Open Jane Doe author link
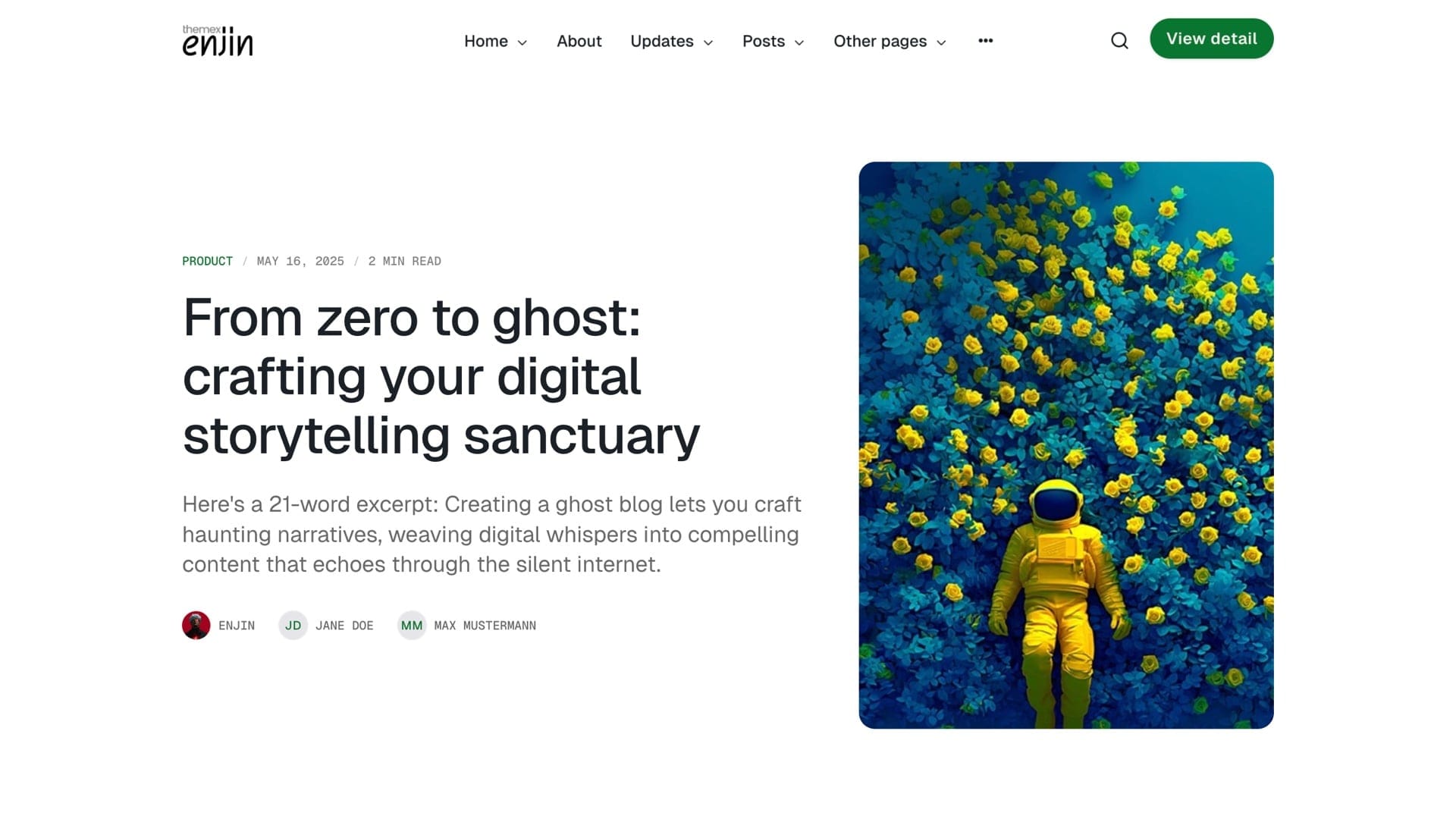 [344, 626]
